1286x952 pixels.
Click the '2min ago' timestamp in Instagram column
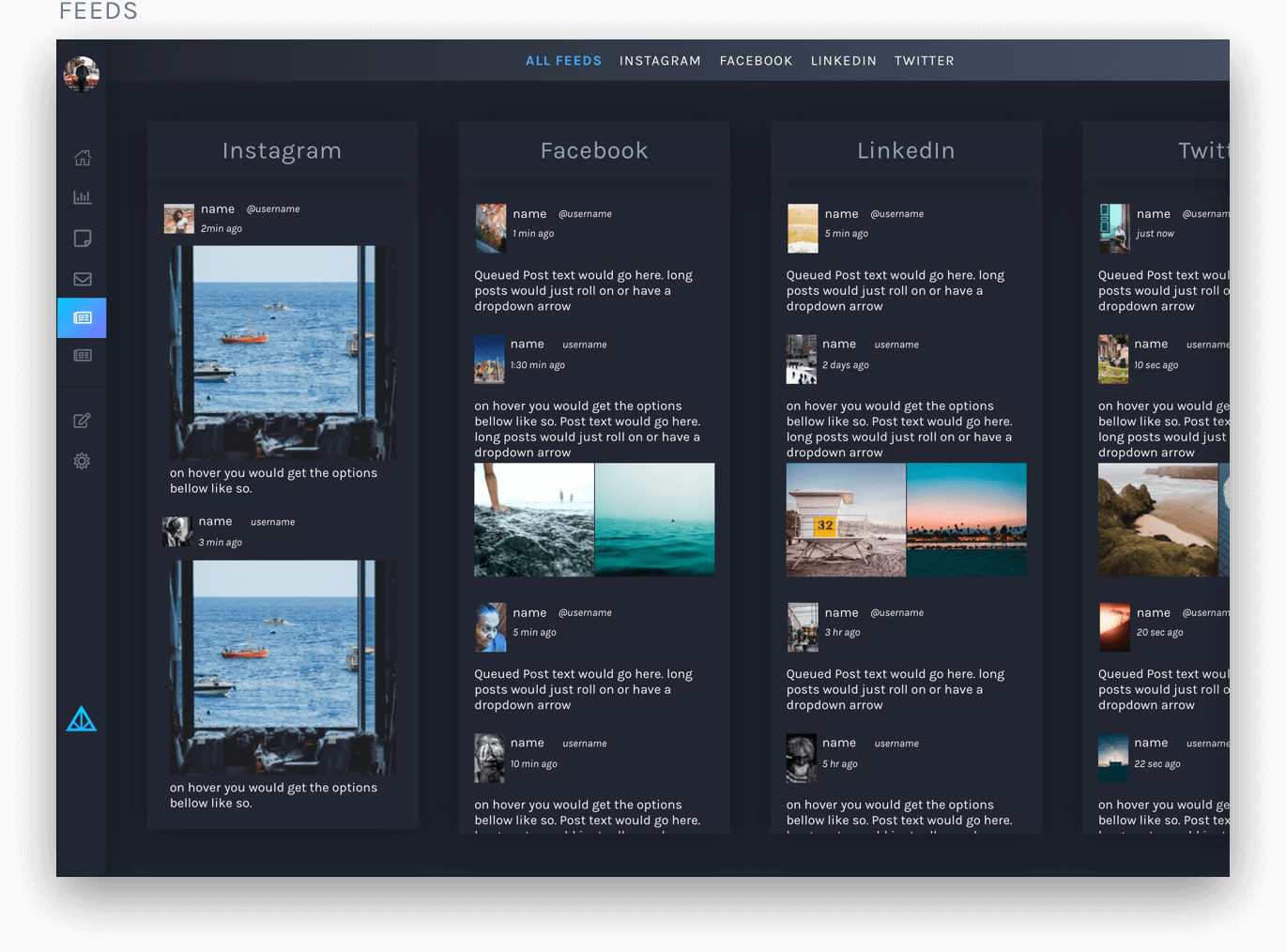(x=222, y=229)
